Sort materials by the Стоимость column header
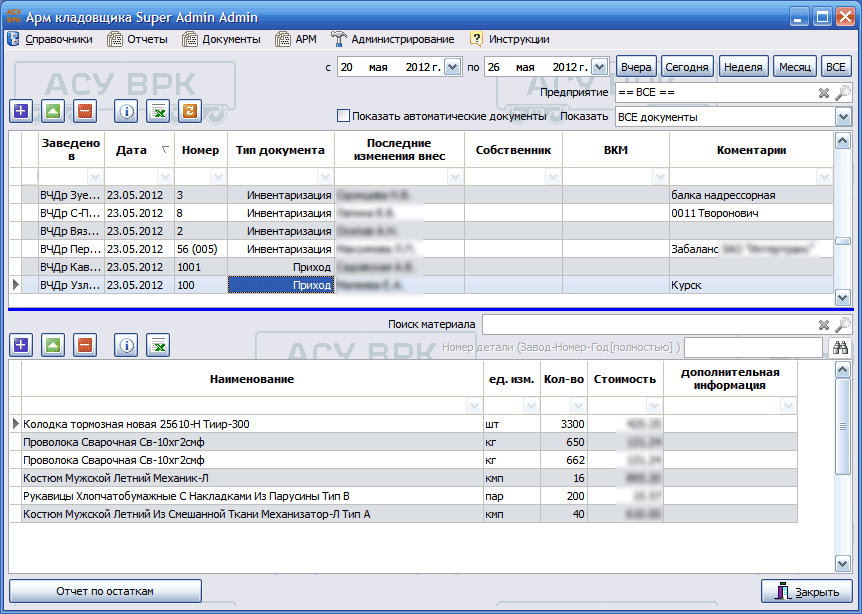Image resolution: width=862 pixels, height=614 pixels. pyautogui.click(x=625, y=379)
